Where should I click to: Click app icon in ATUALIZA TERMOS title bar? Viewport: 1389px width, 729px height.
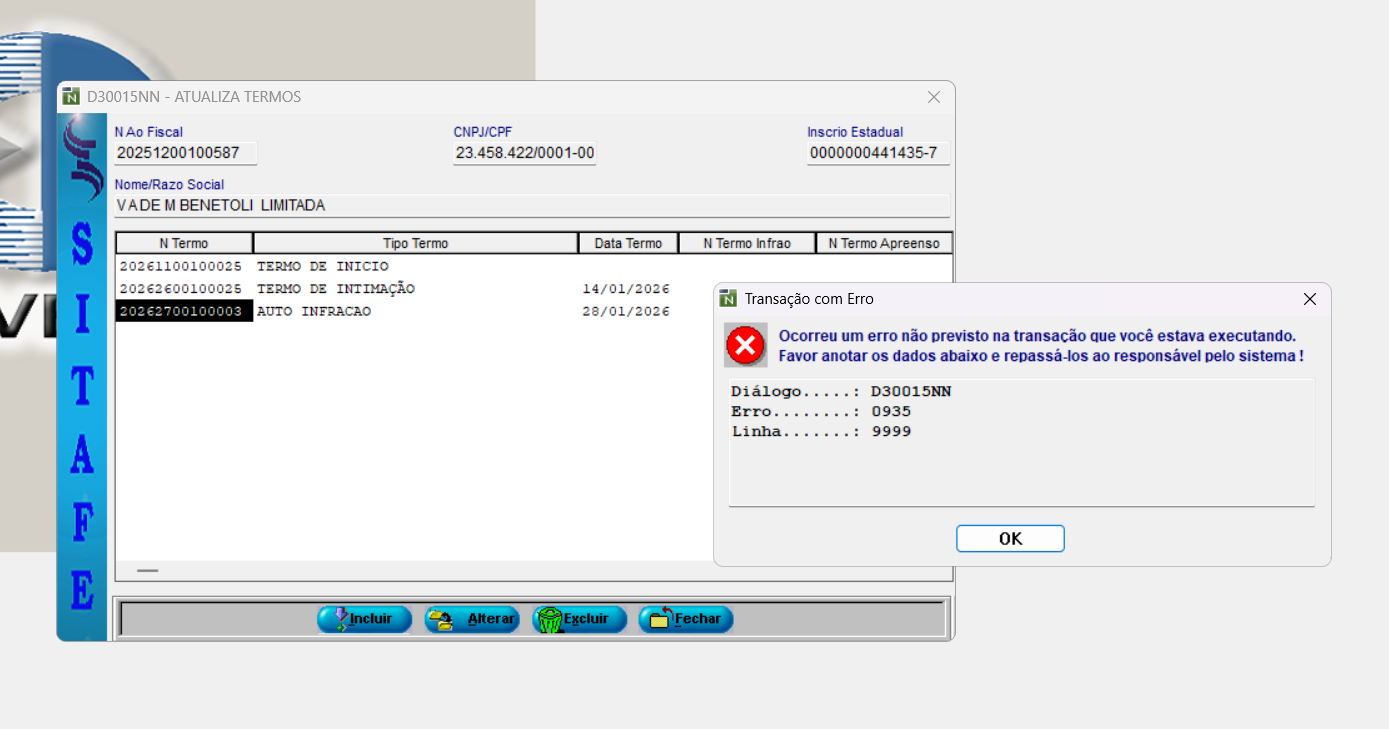click(71, 97)
